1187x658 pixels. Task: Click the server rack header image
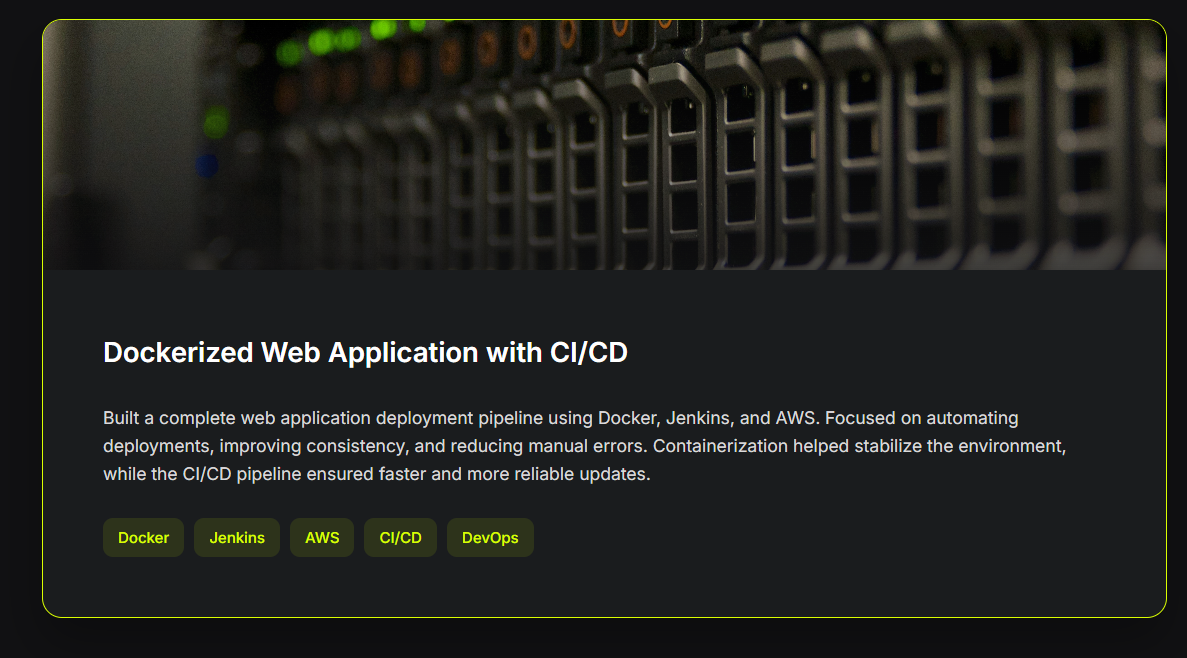[x=604, y=145]
